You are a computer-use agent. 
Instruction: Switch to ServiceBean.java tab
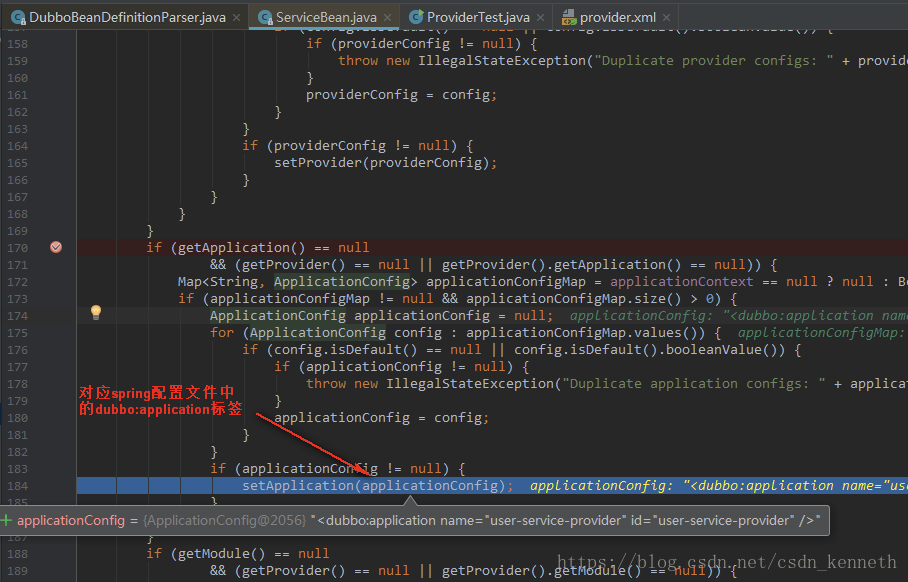(325, 17)
